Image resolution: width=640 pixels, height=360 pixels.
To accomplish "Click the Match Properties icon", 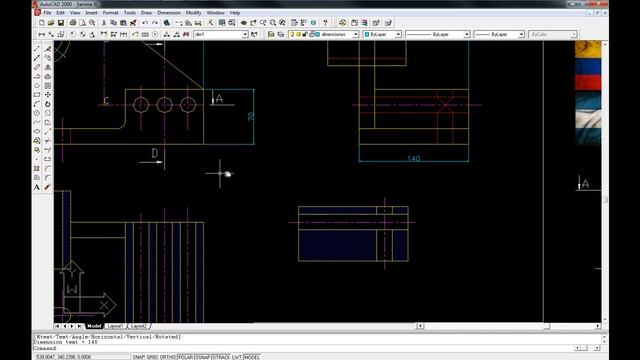I will coord(133,23).
